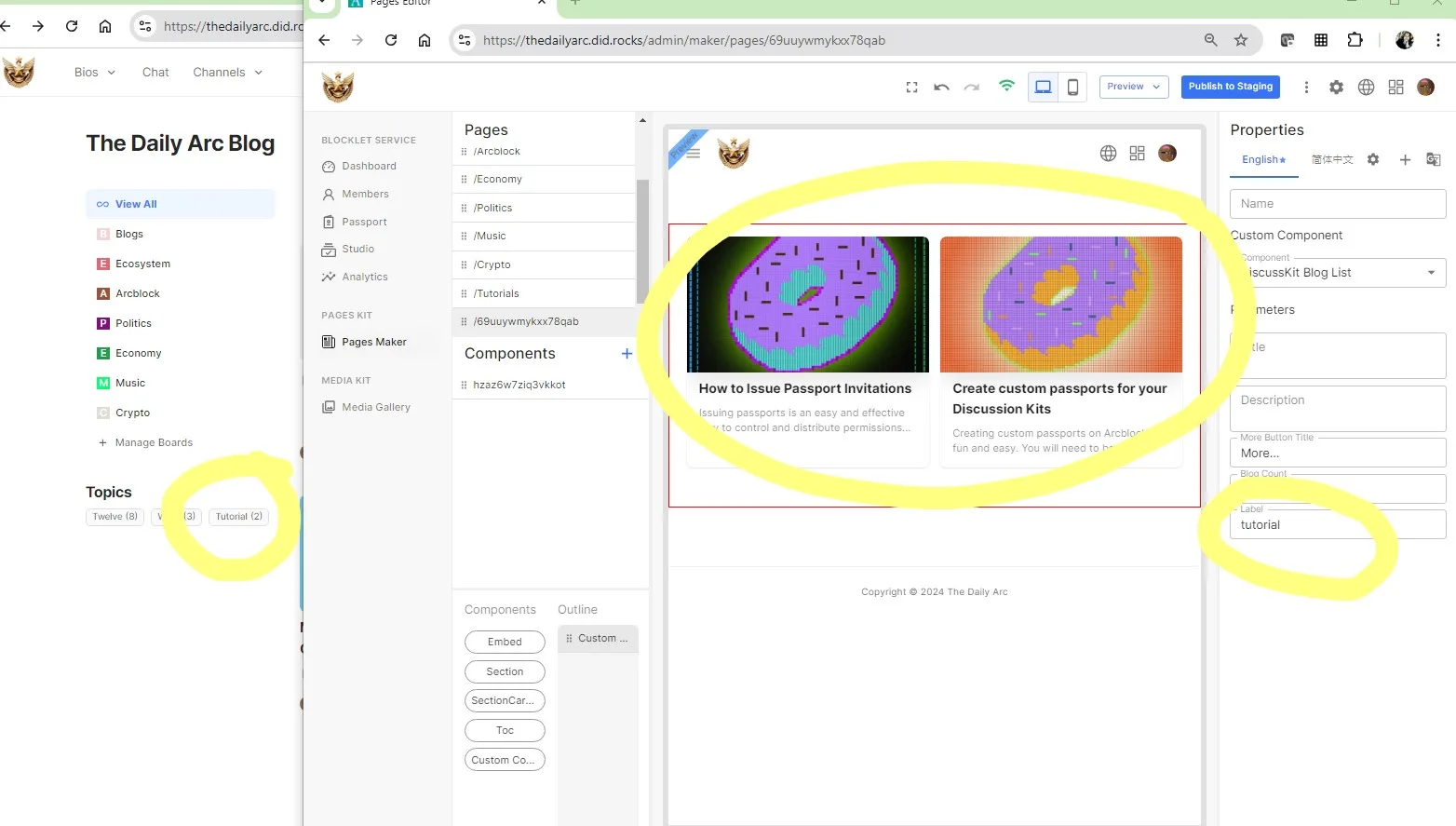Switch to the Outline tab
Screen dimensions: 1456x826
[x=577, y=610]
